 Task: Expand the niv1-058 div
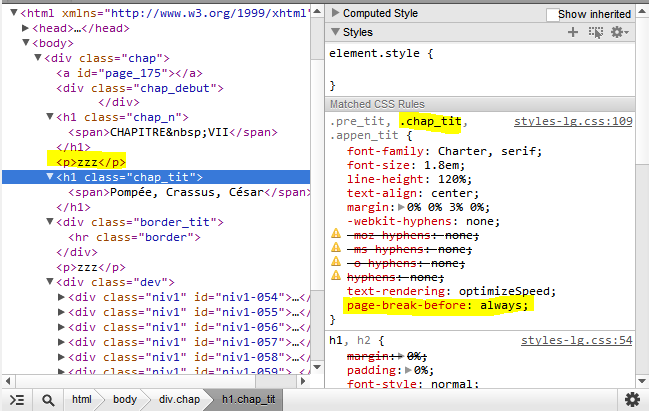point(61,357)
